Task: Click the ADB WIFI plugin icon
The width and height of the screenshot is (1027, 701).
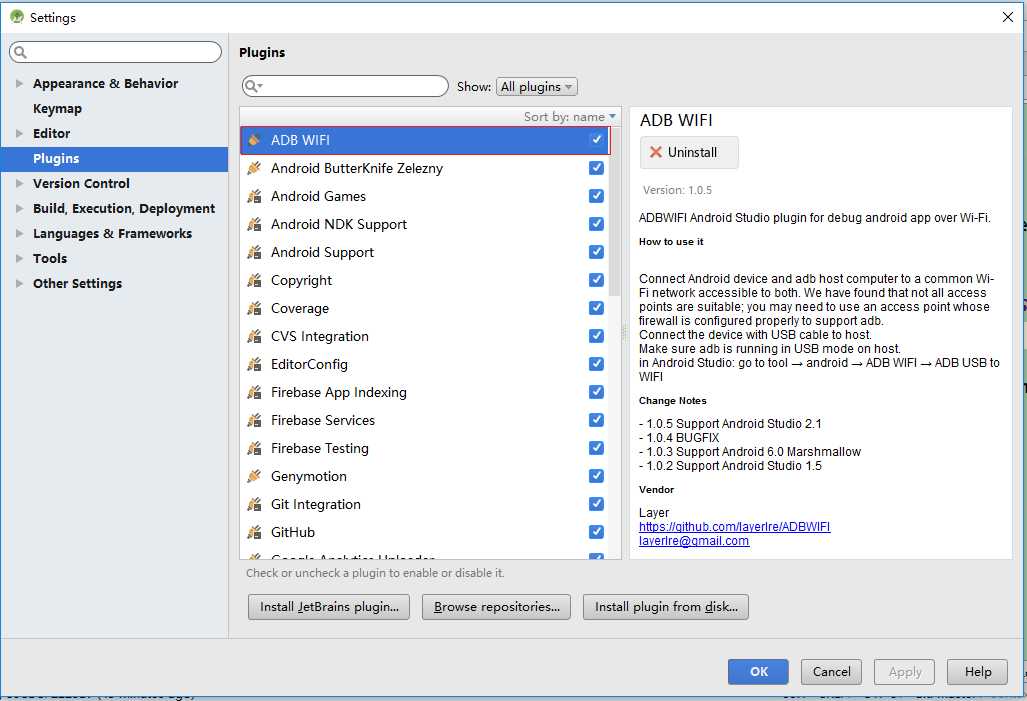Action: (254, 140)
